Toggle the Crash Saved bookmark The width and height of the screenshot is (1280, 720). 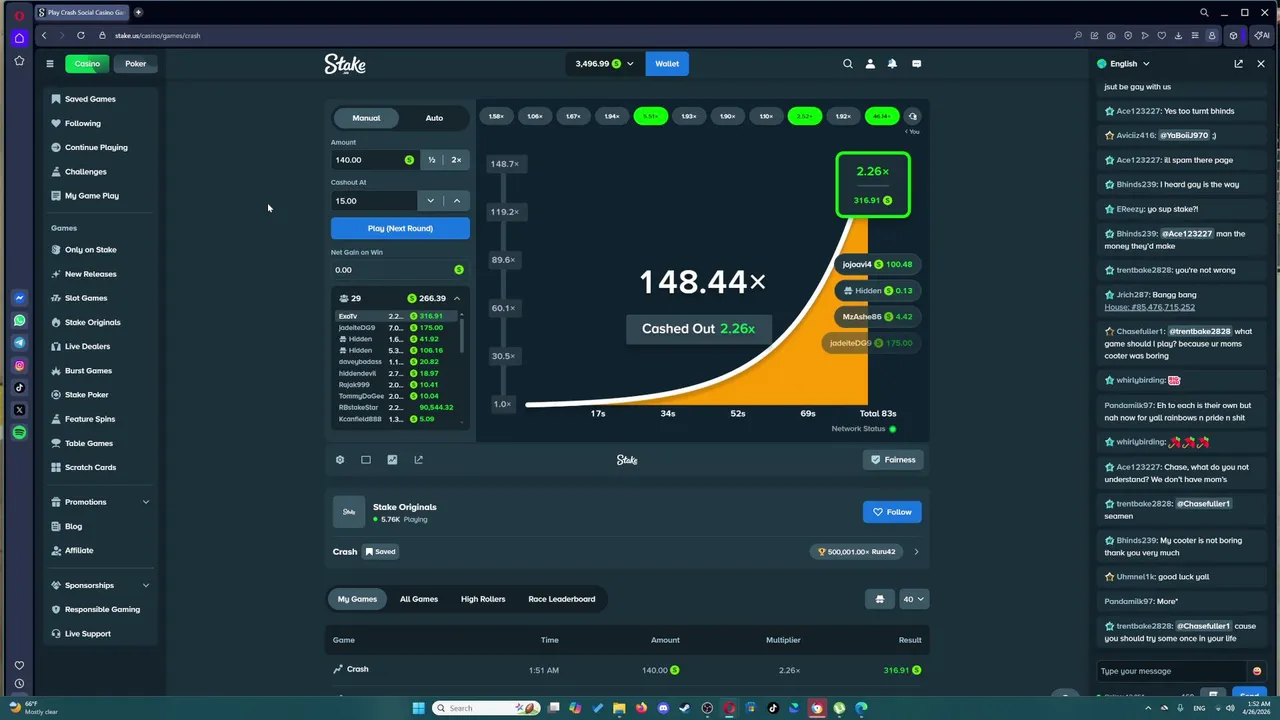[x=380, y=551]
